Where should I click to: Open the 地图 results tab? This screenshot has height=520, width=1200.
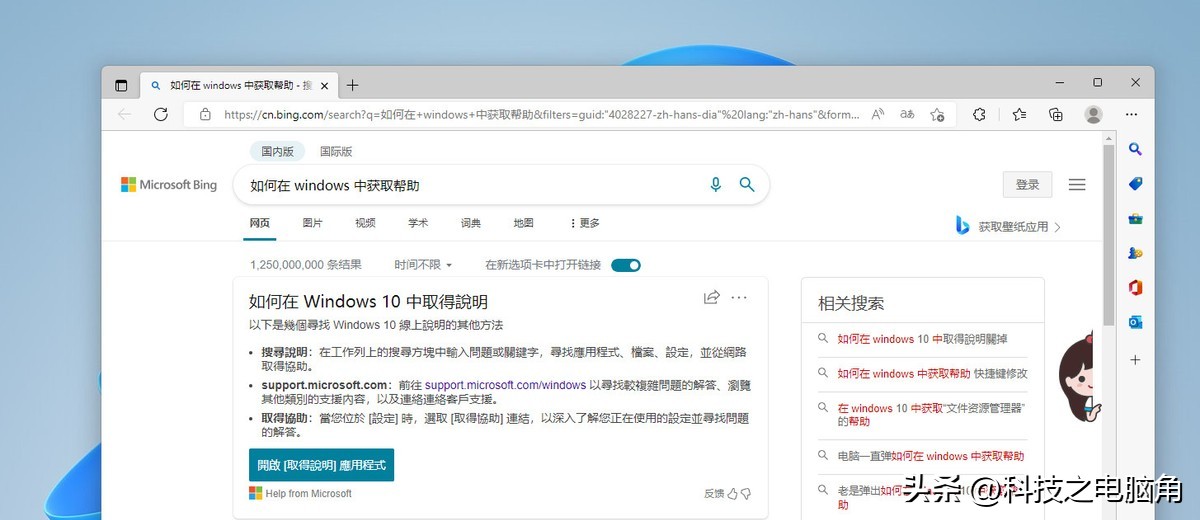pos(523,223)
